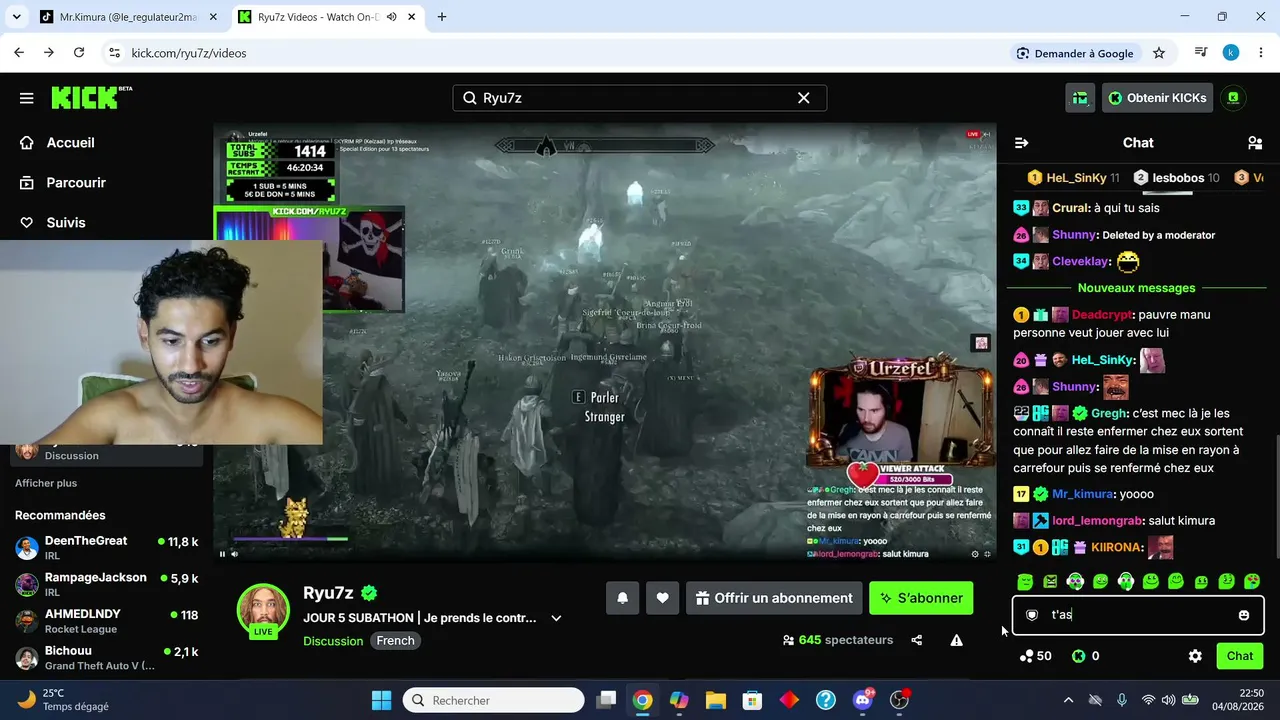Send message with green Chat button
This screenshot has width=1280, height=720.
coord(1240,656)
